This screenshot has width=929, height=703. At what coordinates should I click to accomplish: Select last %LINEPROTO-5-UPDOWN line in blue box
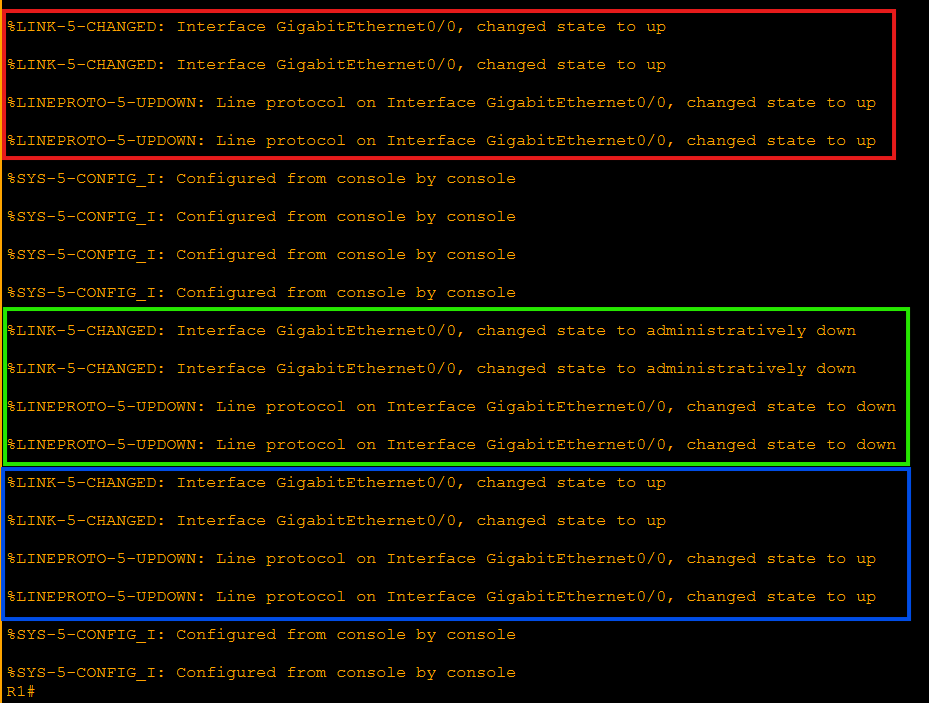click(440, 597)
